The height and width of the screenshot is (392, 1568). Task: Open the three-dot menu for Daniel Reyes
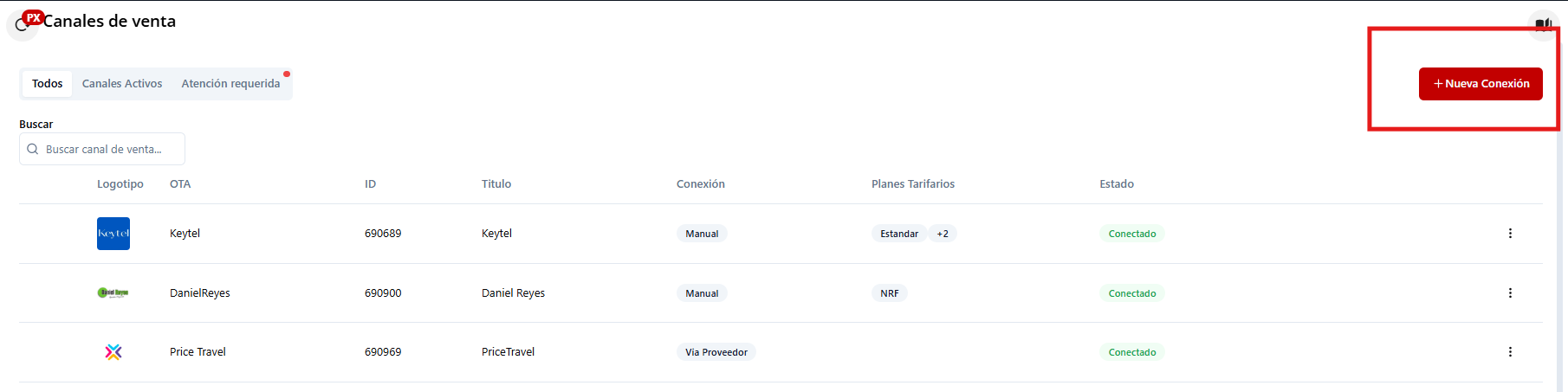(x=1510, y=293)
